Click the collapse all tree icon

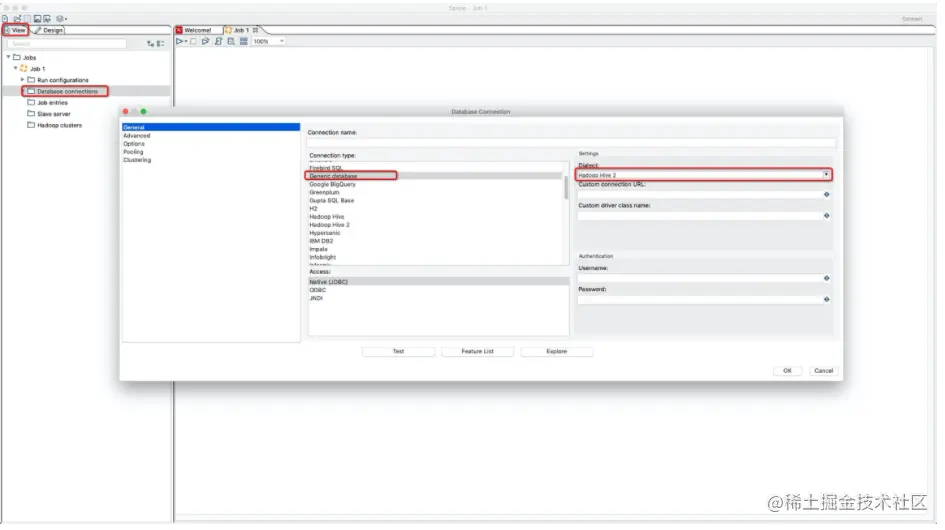(160, 43)
